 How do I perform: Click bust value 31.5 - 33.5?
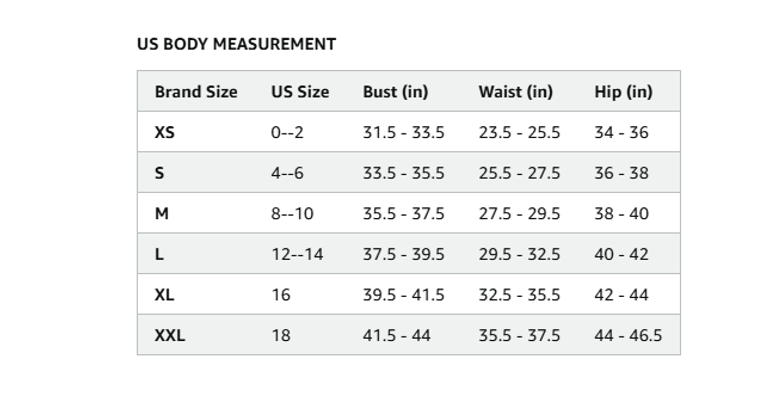pos(403,132)
